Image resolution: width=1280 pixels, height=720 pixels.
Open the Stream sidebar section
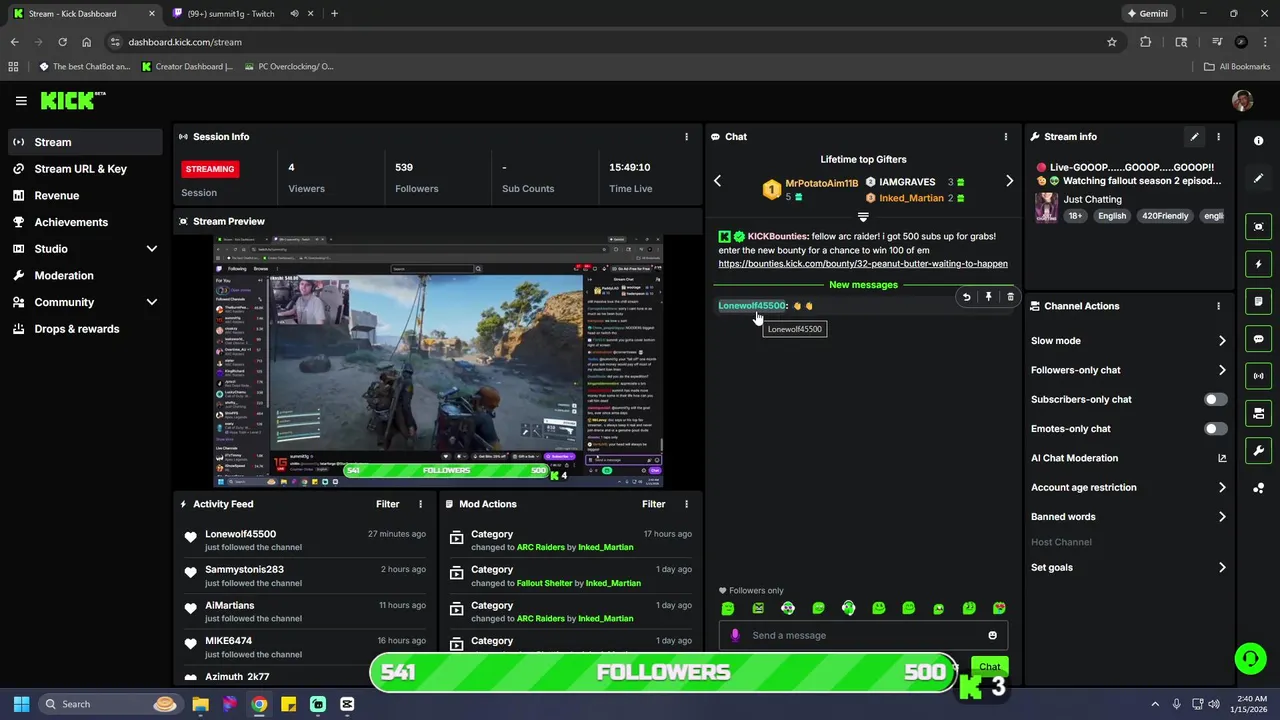point(85,142)
